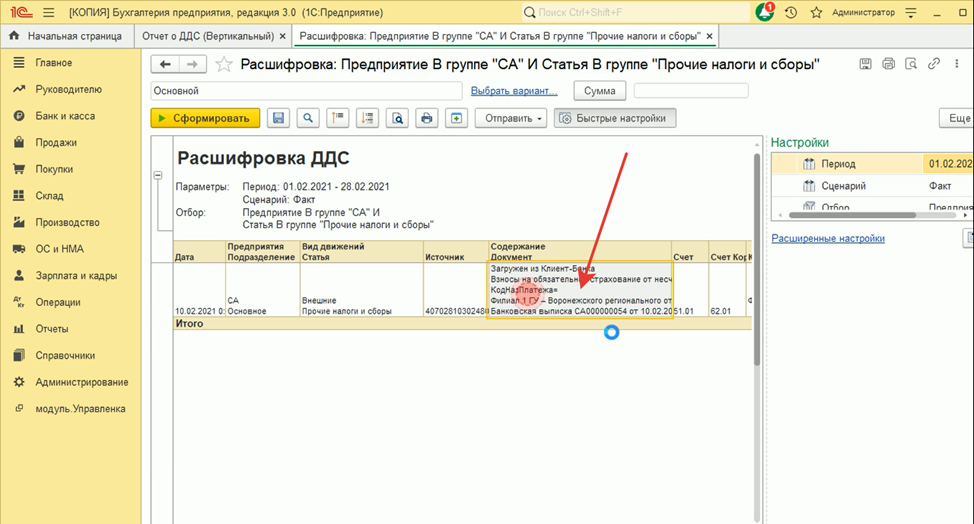974x524 pixels.
Task: Save report with header diskette icon
Action: coord(865,63)
